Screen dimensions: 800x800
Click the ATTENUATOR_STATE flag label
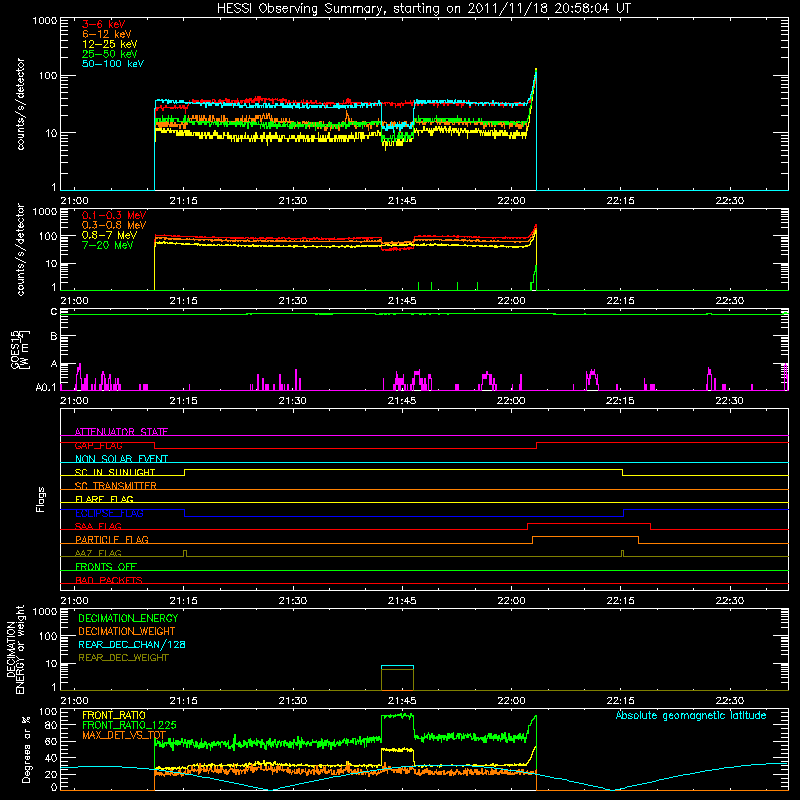click(121, 432)
